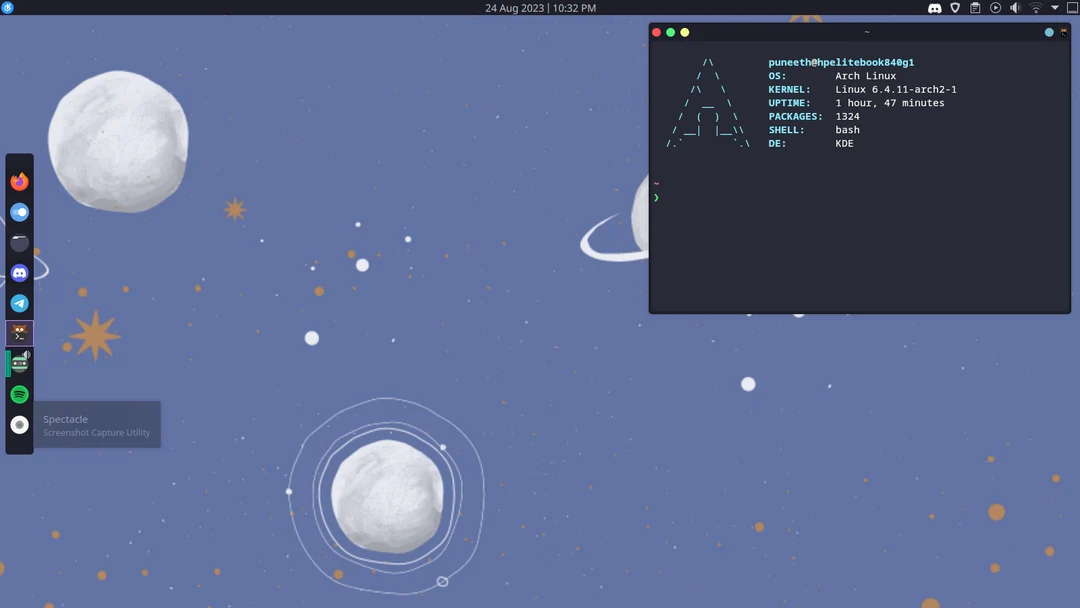1080x608 pixels.
Task: Toggle the teal keep-above circle on terminal titlebar
Action: (x=1049, y=31)
